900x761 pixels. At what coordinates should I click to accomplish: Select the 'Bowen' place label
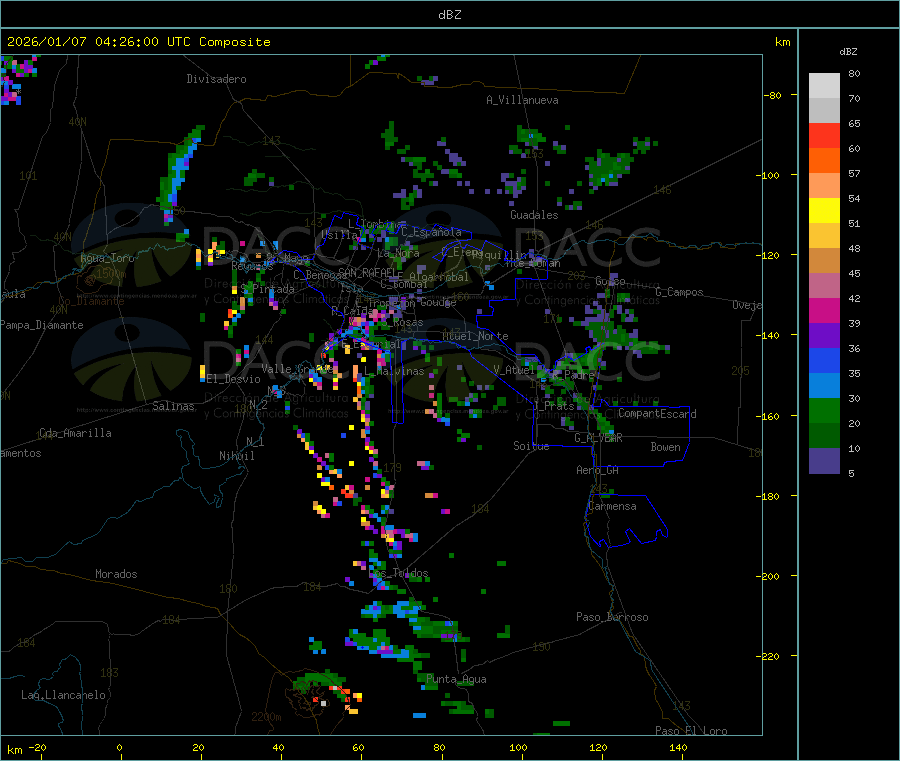pos(666,447)
